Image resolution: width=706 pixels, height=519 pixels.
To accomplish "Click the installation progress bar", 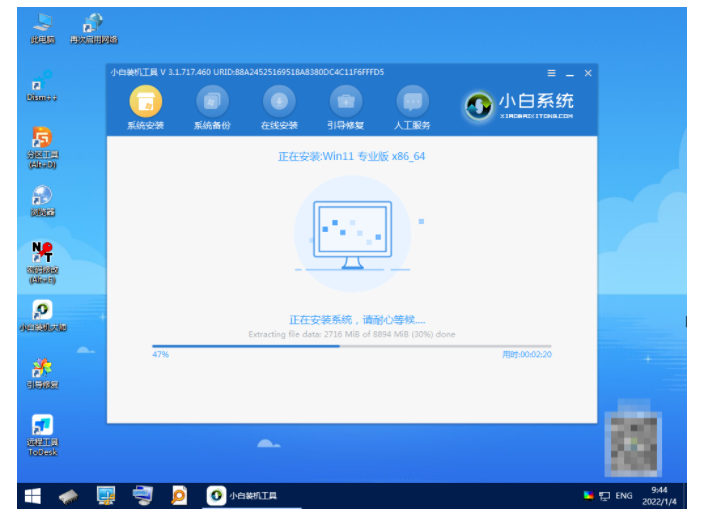I will (350, 346).
